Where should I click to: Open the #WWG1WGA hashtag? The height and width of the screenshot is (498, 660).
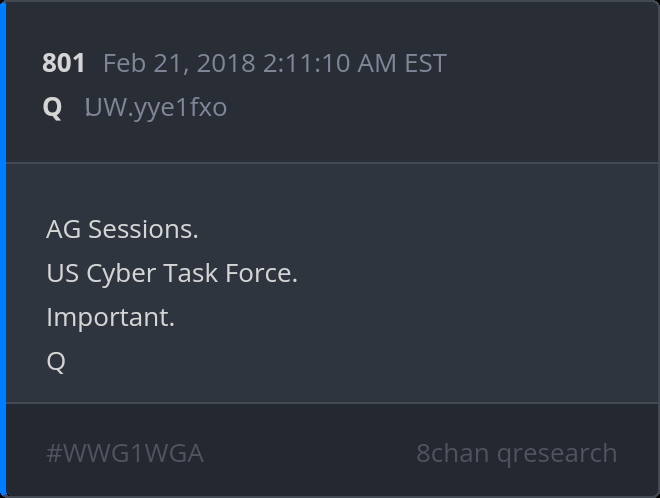[125, 453]
